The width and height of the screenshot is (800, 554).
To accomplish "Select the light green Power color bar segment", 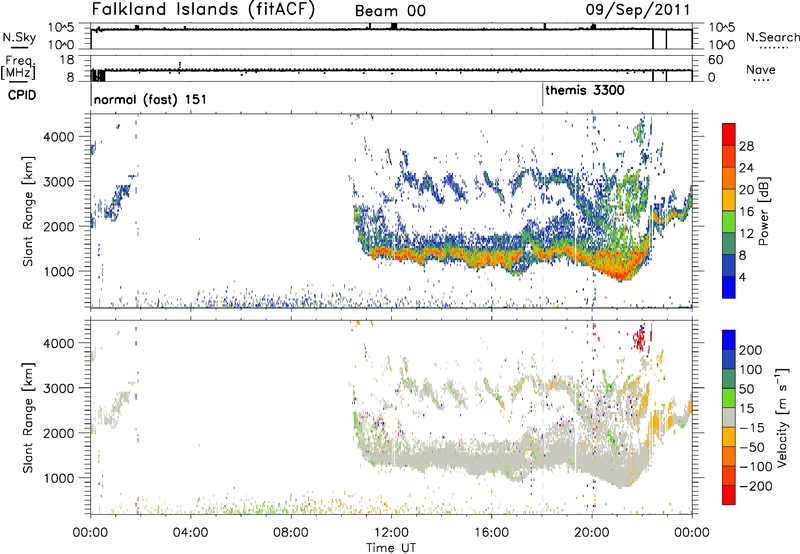I will click(729, 221).
